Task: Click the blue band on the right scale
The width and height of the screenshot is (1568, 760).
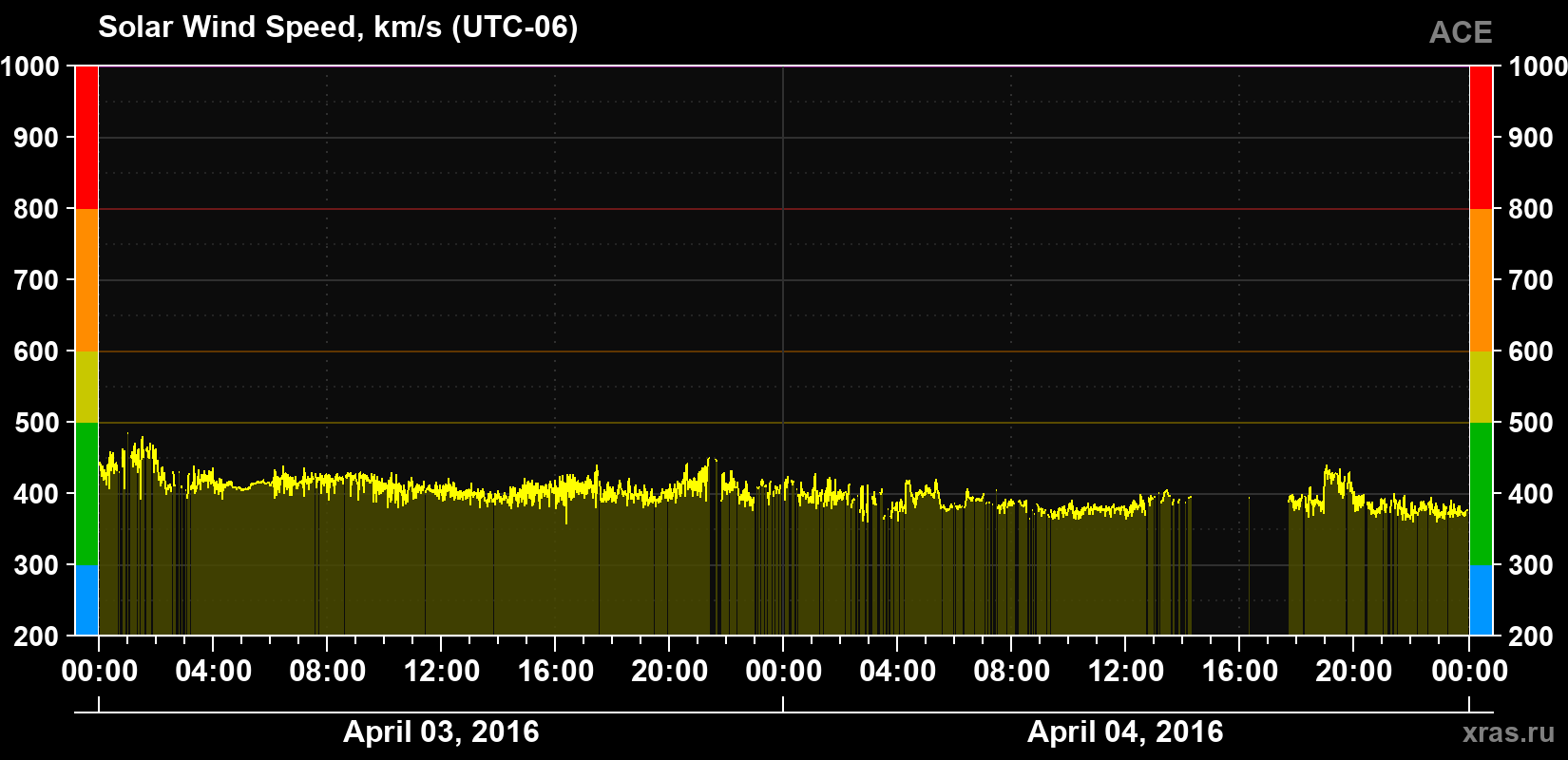Action: 1481,600
